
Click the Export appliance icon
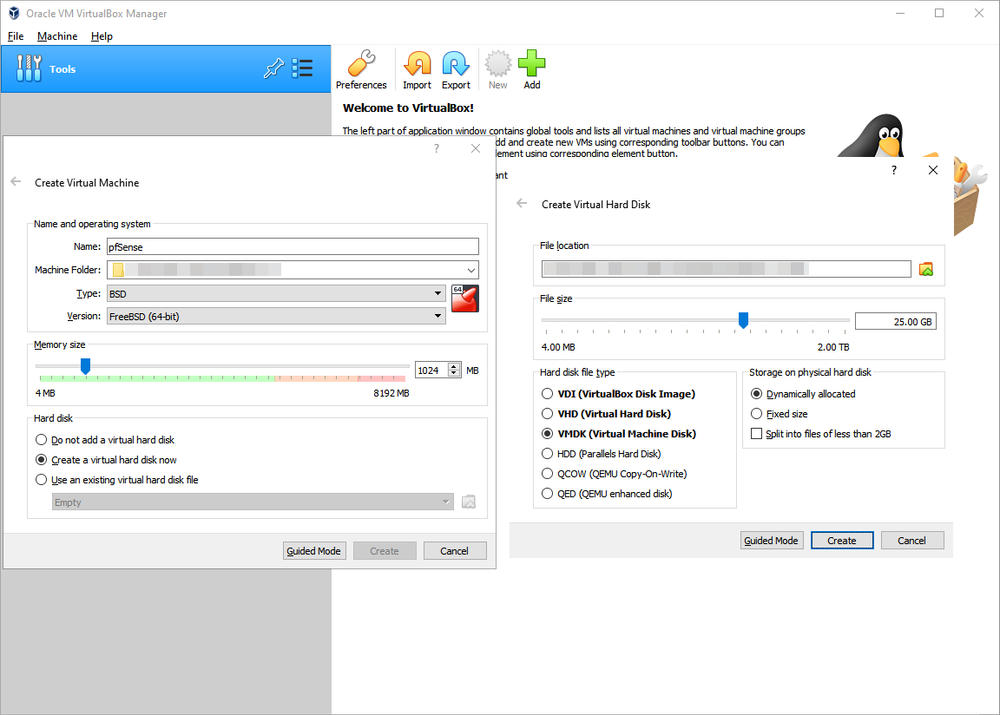[x=455, y=70]
